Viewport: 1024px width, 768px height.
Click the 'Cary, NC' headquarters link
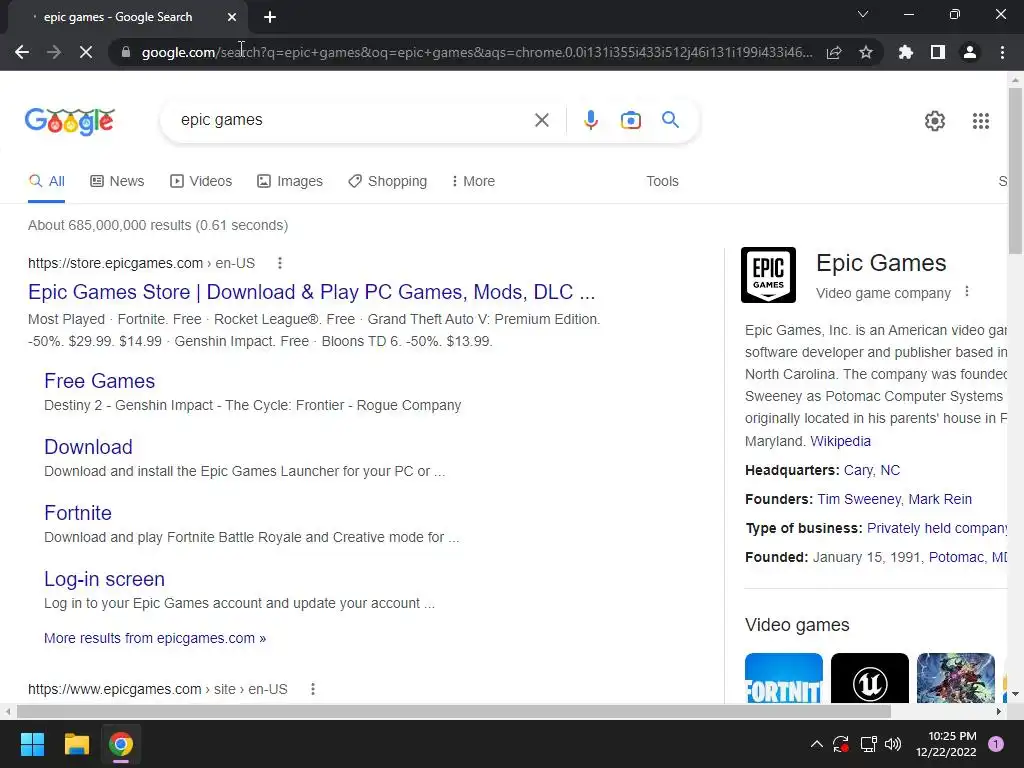point(871,470)
